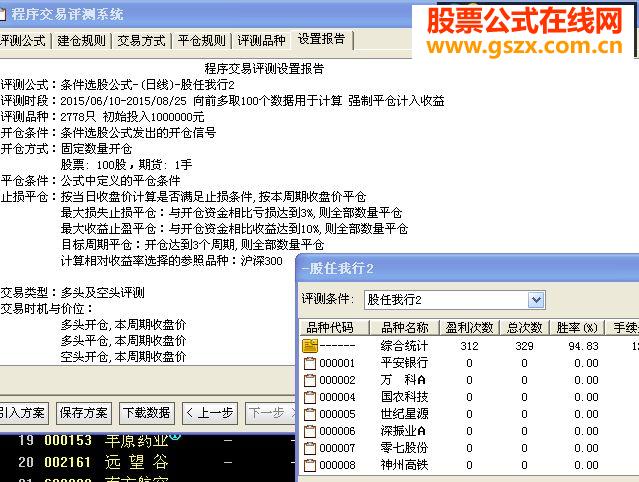Click the 下载数据 button
Viewport: 639px width, 482px height.
(147, 413)
